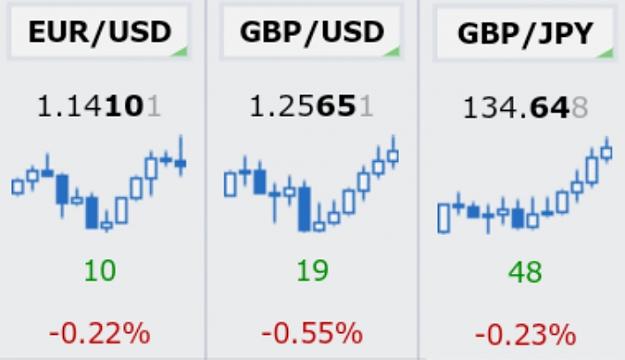Select the EUR/USD price 1.14101
The height and width of the screenshot is (360, 625).
tap(99, 107)
